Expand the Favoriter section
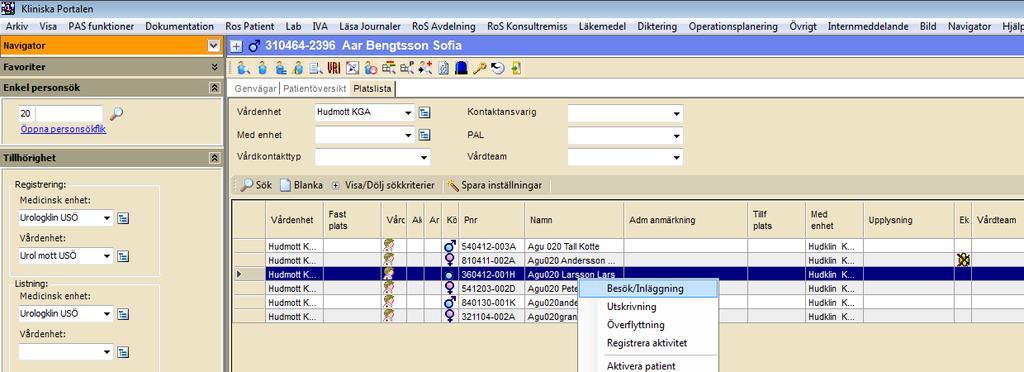The image size is (1024, 372). click(214, 67)
